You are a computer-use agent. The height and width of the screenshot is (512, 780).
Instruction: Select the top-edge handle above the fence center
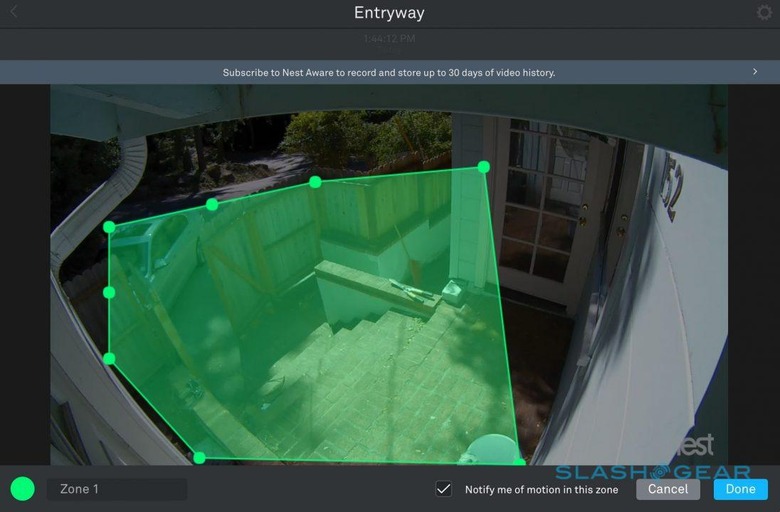point(315,182)
